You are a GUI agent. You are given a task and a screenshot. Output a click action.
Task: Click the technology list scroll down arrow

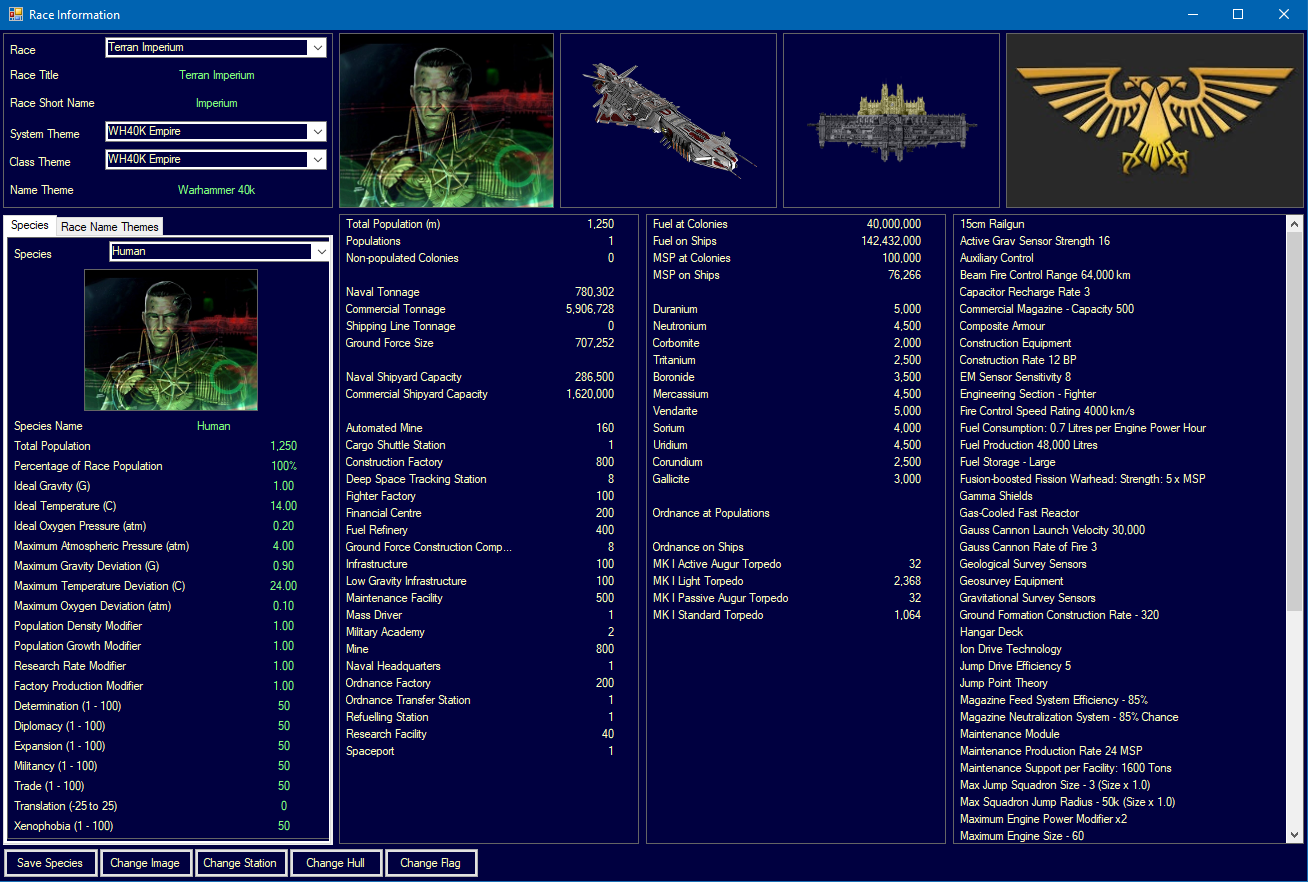1295,834
